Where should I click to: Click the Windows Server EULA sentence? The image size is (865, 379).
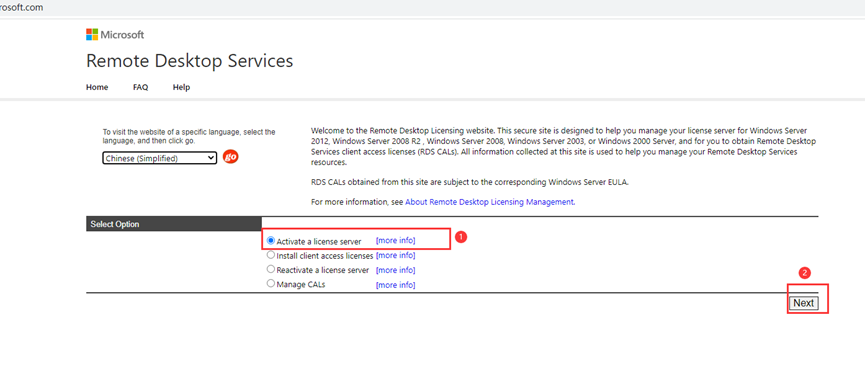tap(469, 183)
